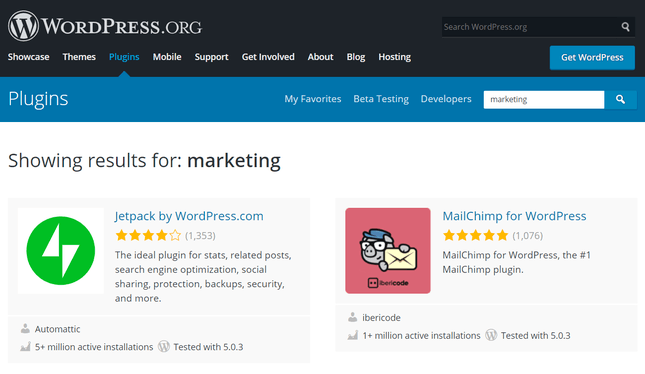Click 5+ million active installations text
The height and width of the screenshot is (374, 645).
pos(94,347)
